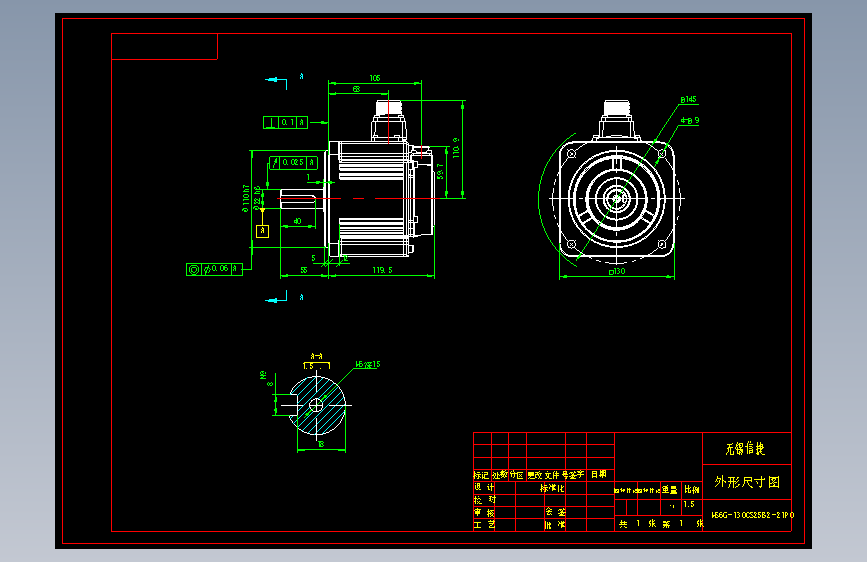The height and width of the screenshot is (562, 867).
Task: Select the 68 connector offset dimension
Action: (357, 89)
